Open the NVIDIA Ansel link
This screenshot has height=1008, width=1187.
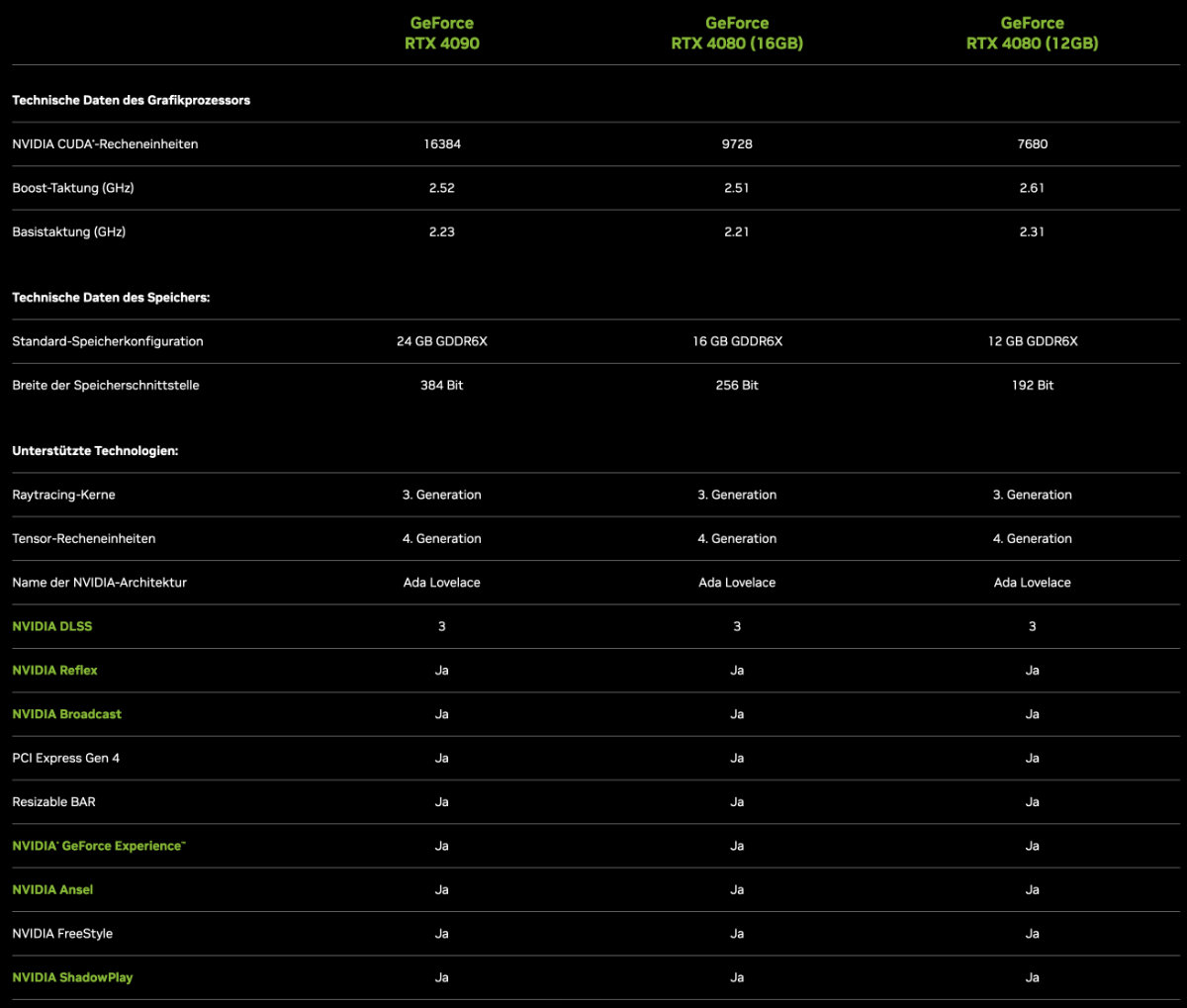pos(52,889)
